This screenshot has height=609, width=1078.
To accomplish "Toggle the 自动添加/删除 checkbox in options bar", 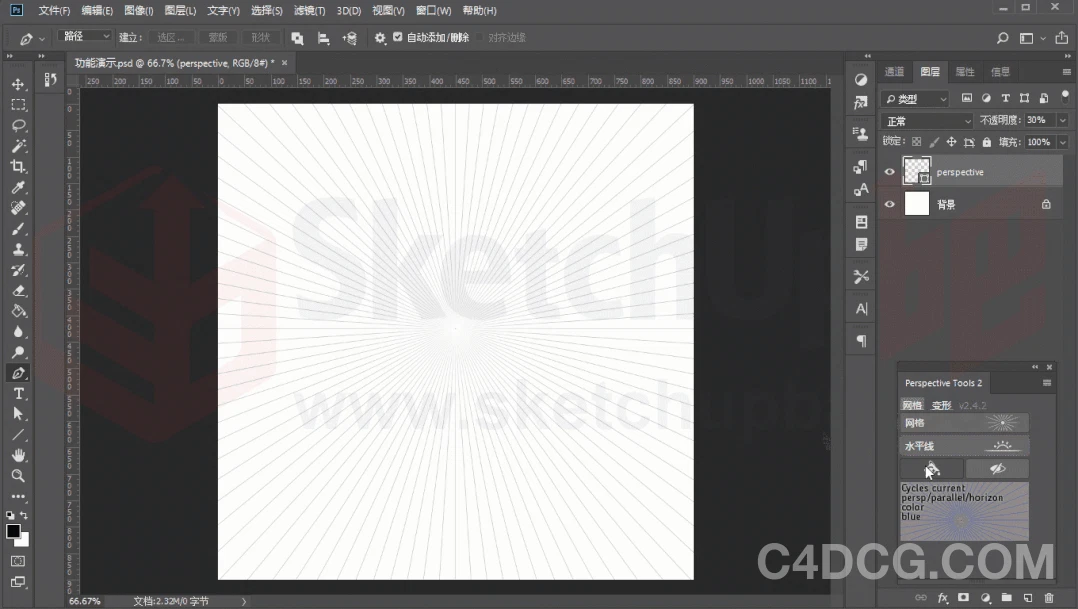I will tap(397, 37).
